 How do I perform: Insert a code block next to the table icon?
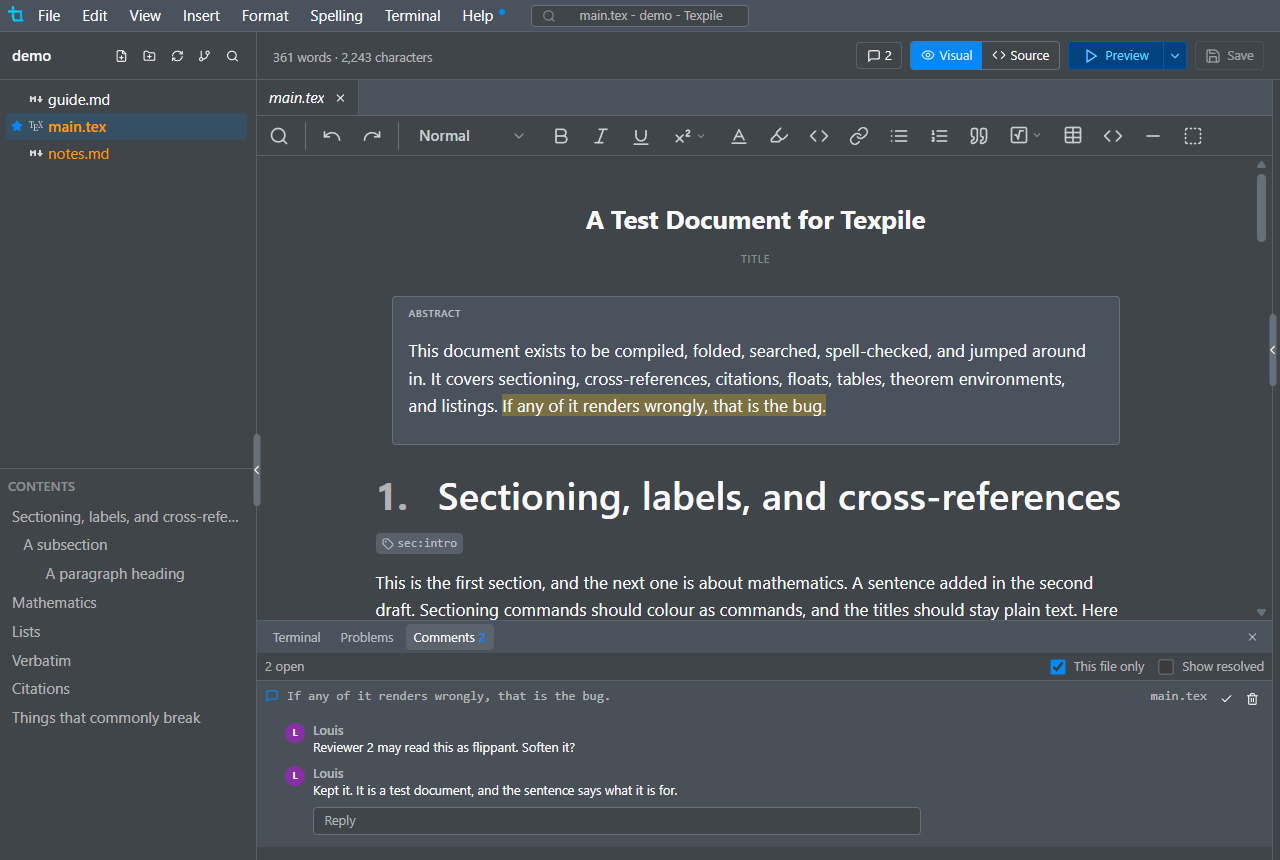(x=1113, y=136)
